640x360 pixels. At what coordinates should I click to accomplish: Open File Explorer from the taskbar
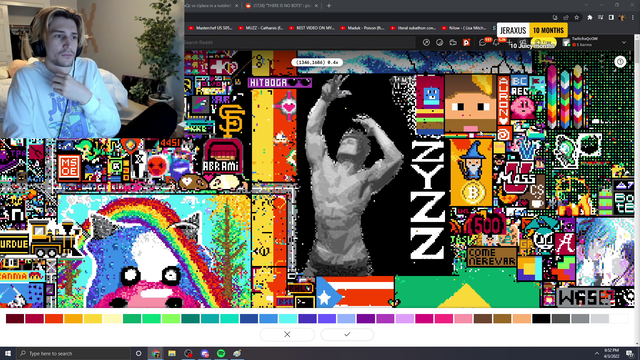point(172,353)
